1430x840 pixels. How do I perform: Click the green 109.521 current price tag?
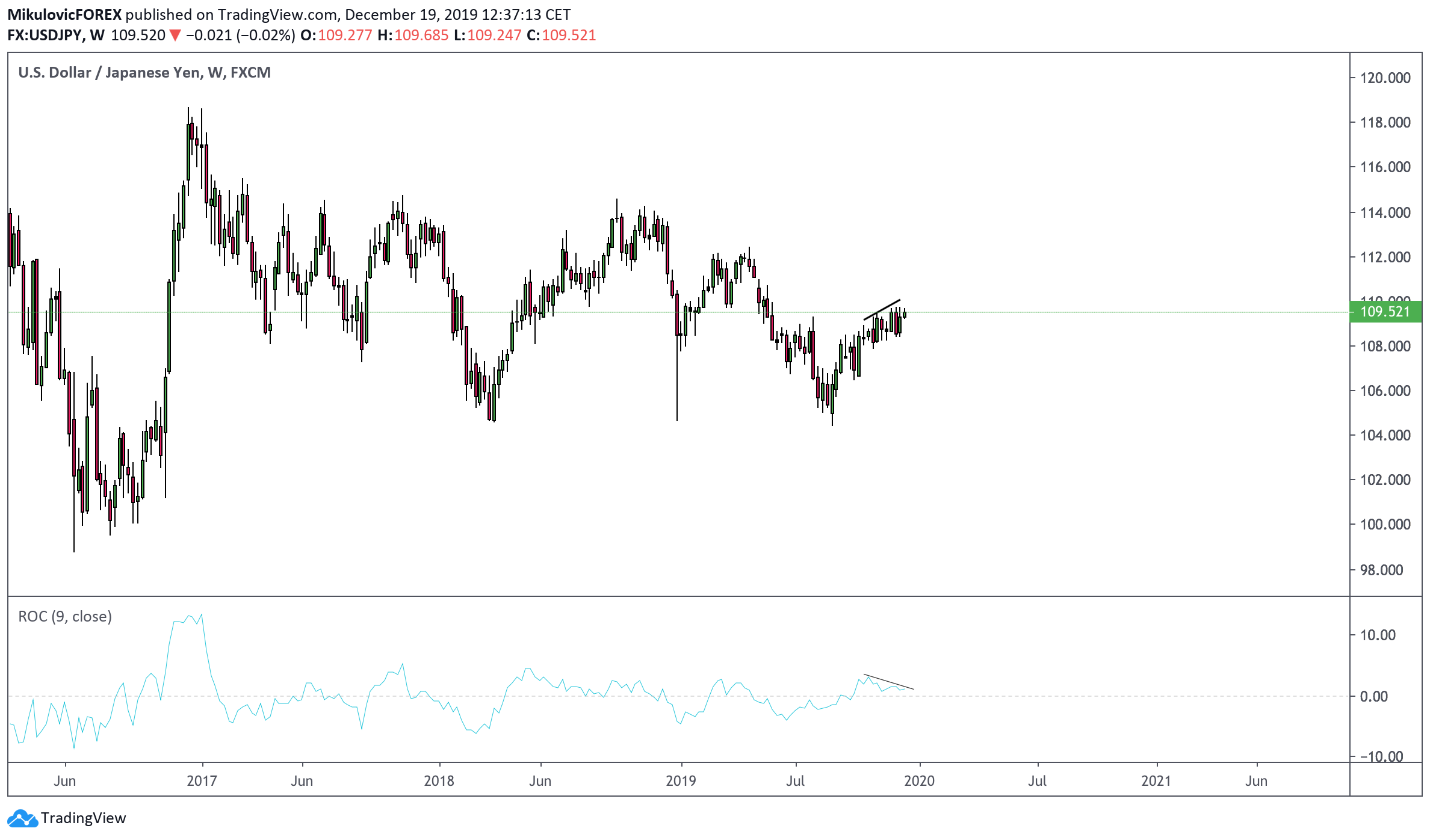click(1385, 312)
